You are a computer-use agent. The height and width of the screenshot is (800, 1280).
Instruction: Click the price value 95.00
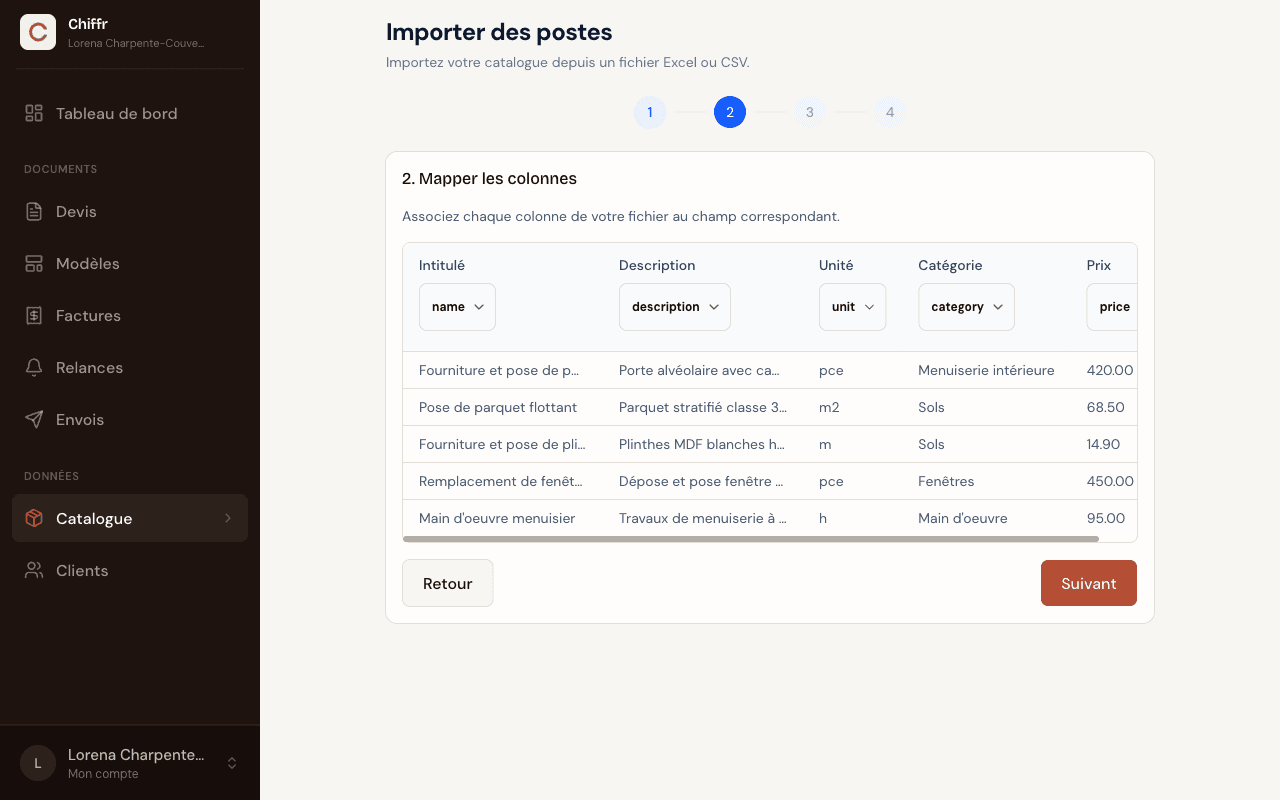[1106, 518]
